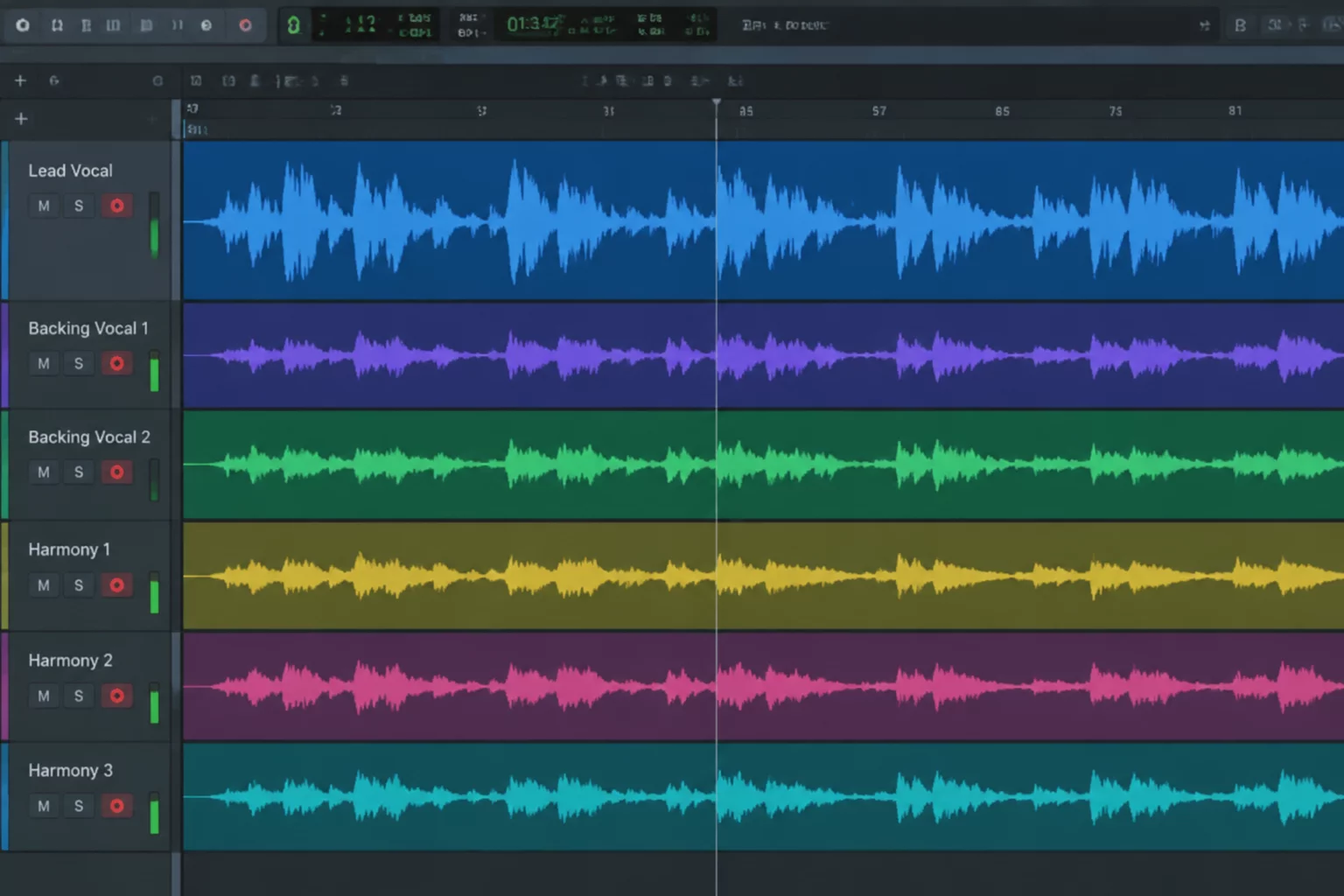Solo the Backing Vocal 1 track

coord(79,363)
